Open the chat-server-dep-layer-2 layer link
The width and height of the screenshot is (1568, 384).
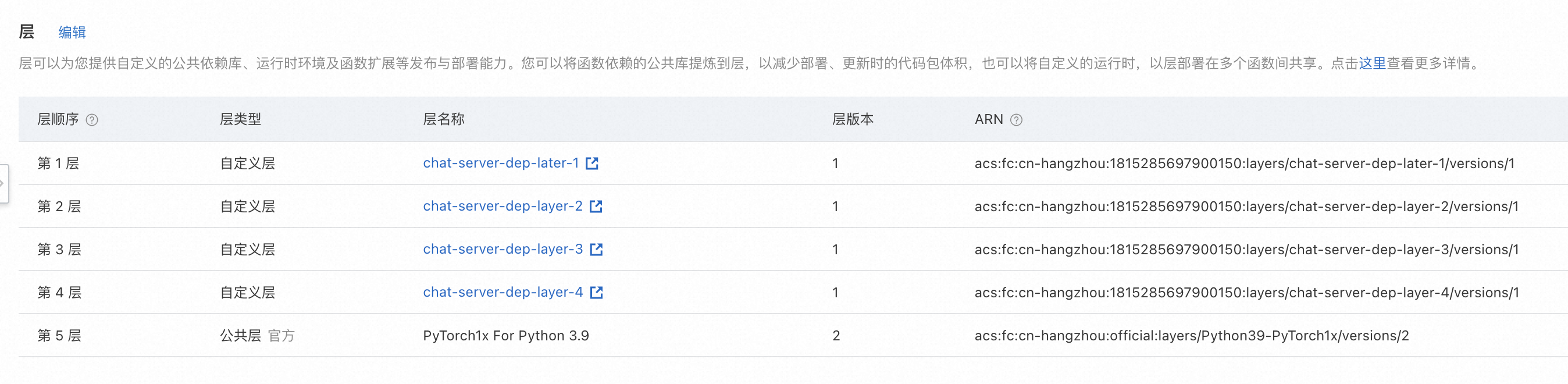tap(503, 207)
